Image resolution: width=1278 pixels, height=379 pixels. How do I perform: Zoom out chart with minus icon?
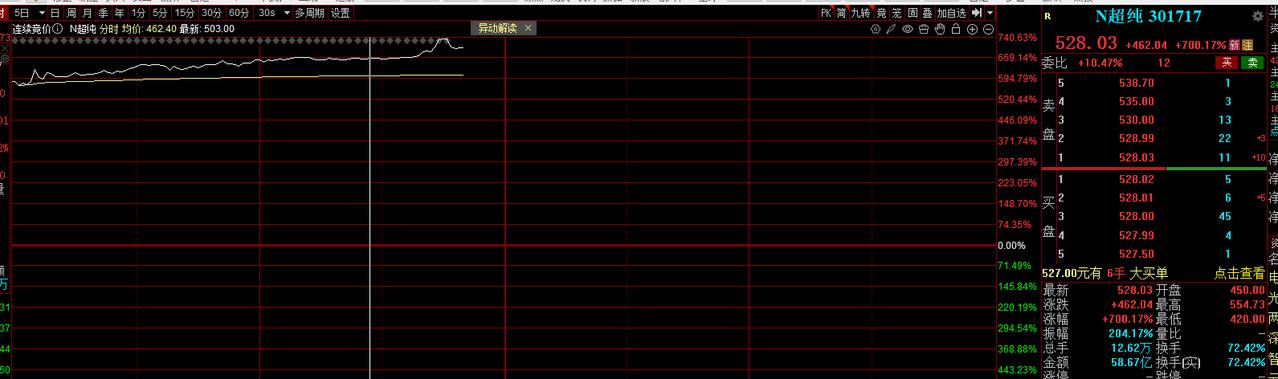[x=988, y=29]
